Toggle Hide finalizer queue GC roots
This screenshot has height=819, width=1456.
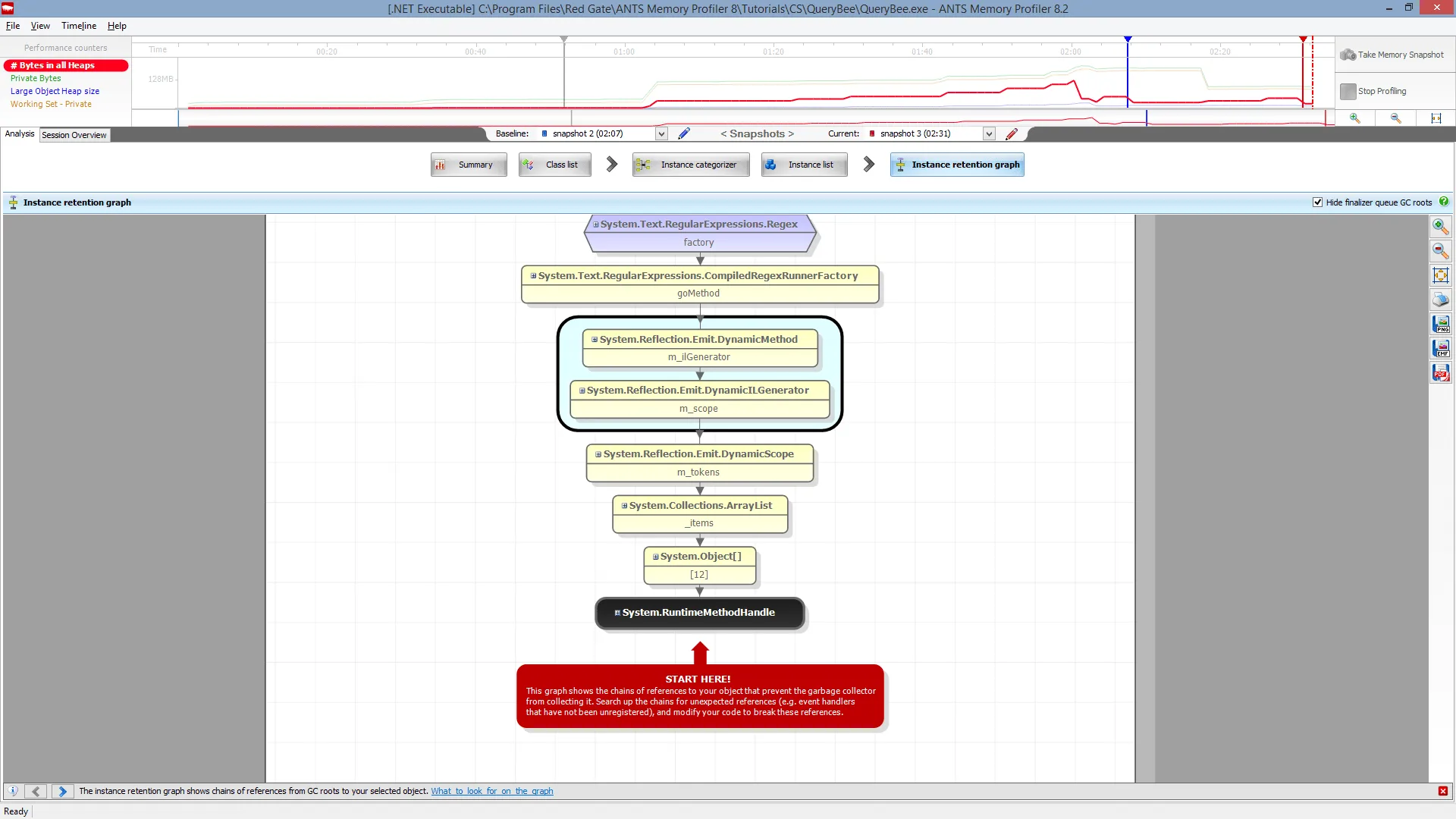[1317, 202]
